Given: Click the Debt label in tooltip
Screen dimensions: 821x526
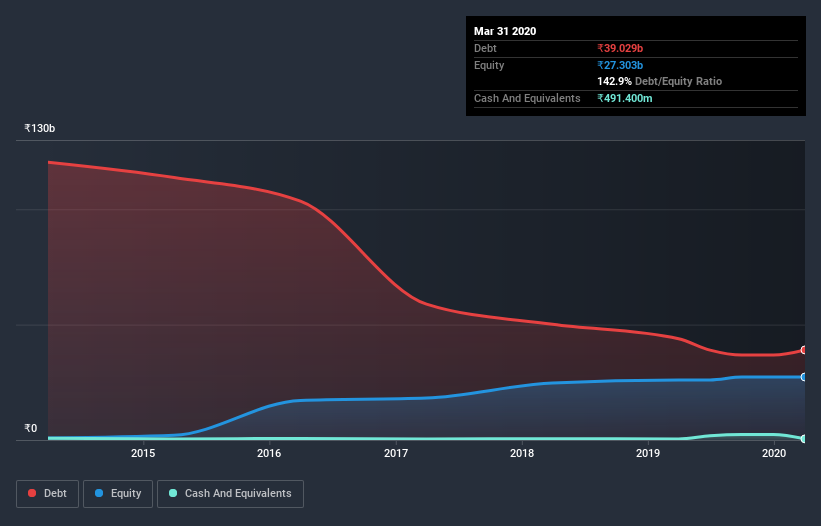Looking at the screenshot, I should 485,48.
